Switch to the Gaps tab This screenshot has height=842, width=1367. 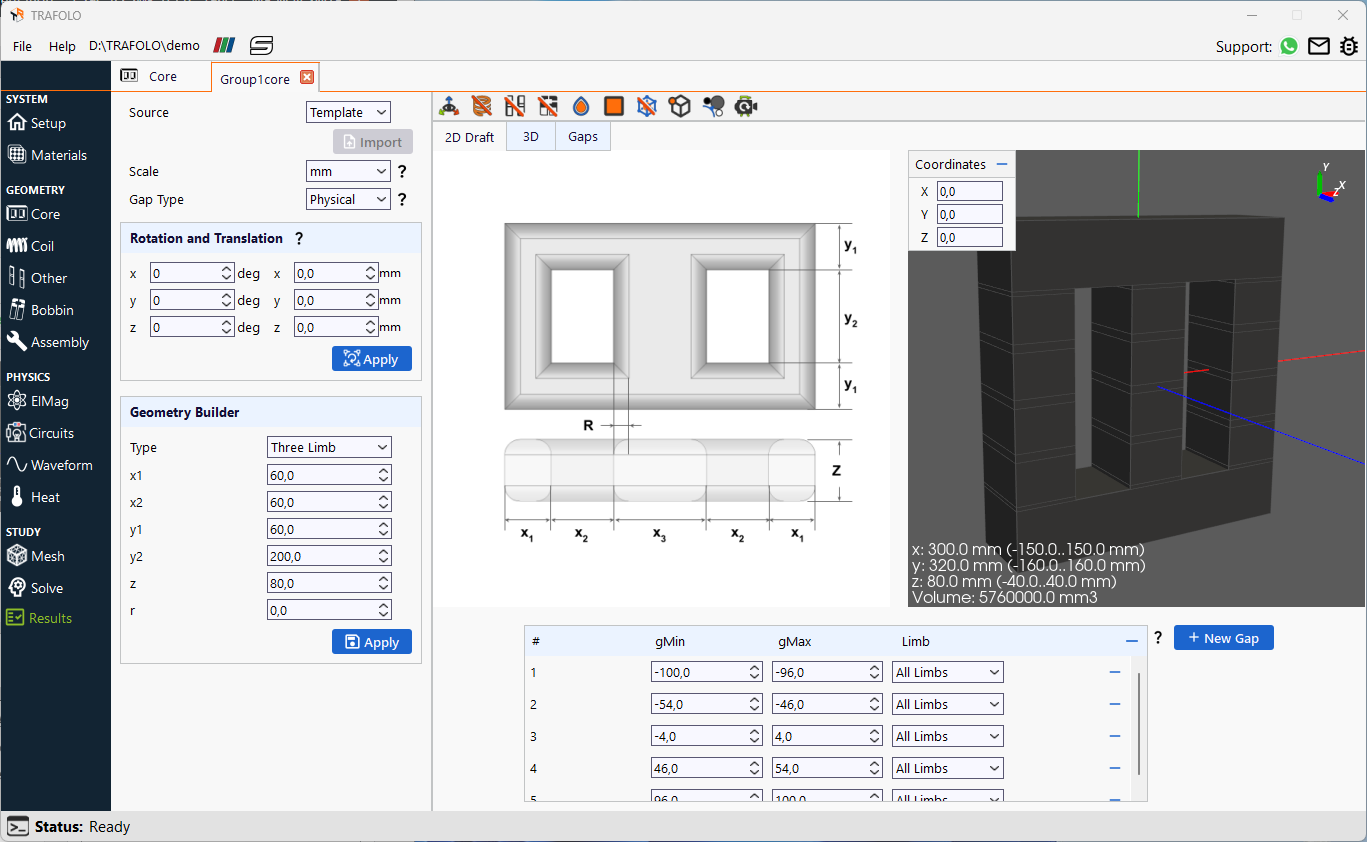tap(583, 137)
